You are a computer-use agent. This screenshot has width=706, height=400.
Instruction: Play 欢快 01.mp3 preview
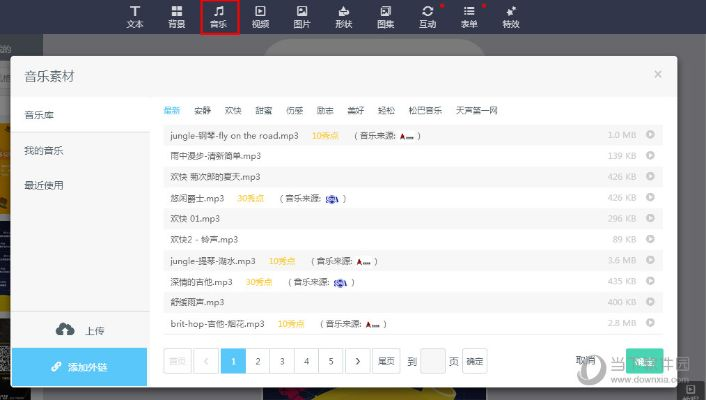click(650, 218)
